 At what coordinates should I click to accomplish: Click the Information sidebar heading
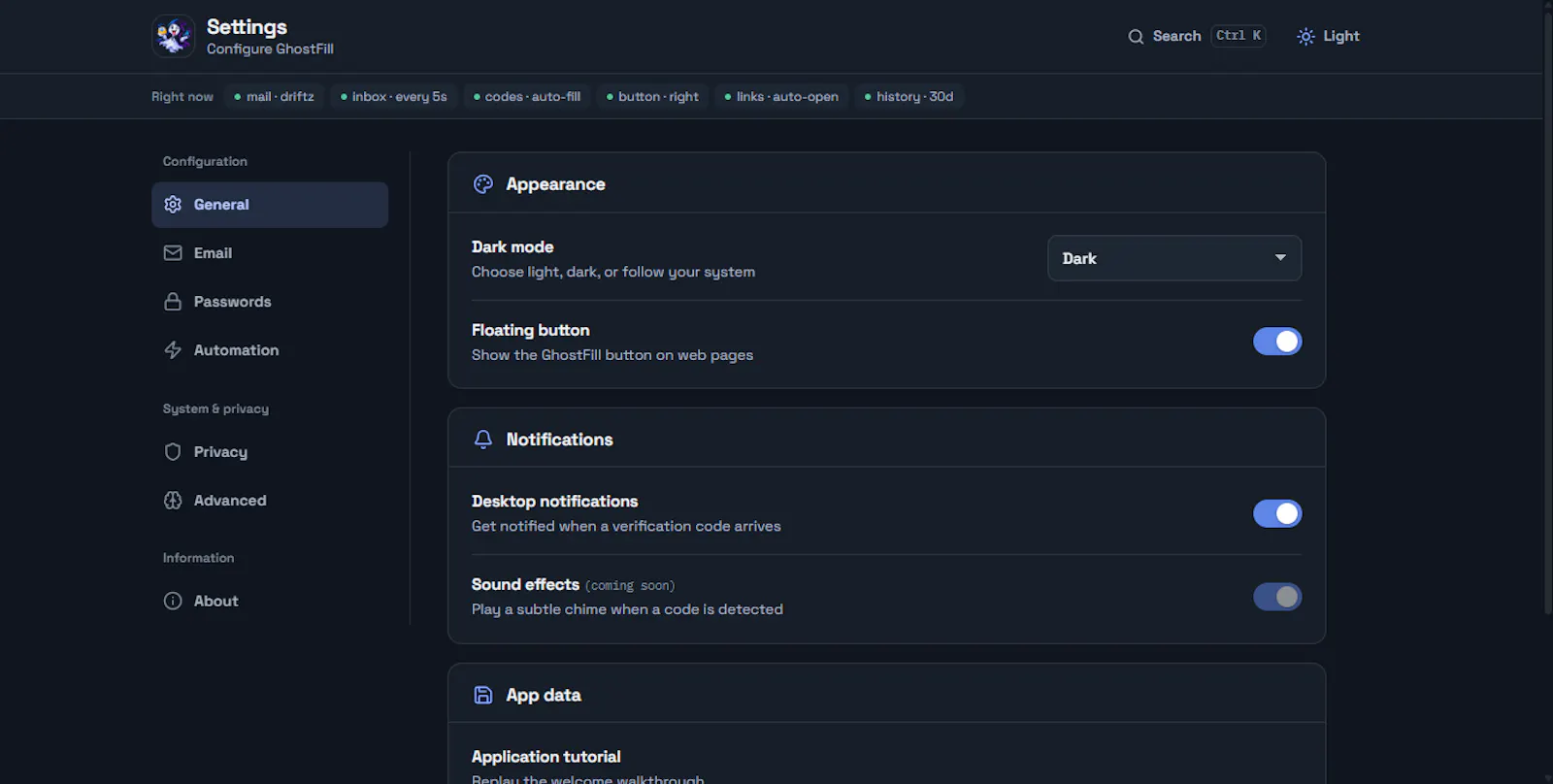[x=198, y=558]
